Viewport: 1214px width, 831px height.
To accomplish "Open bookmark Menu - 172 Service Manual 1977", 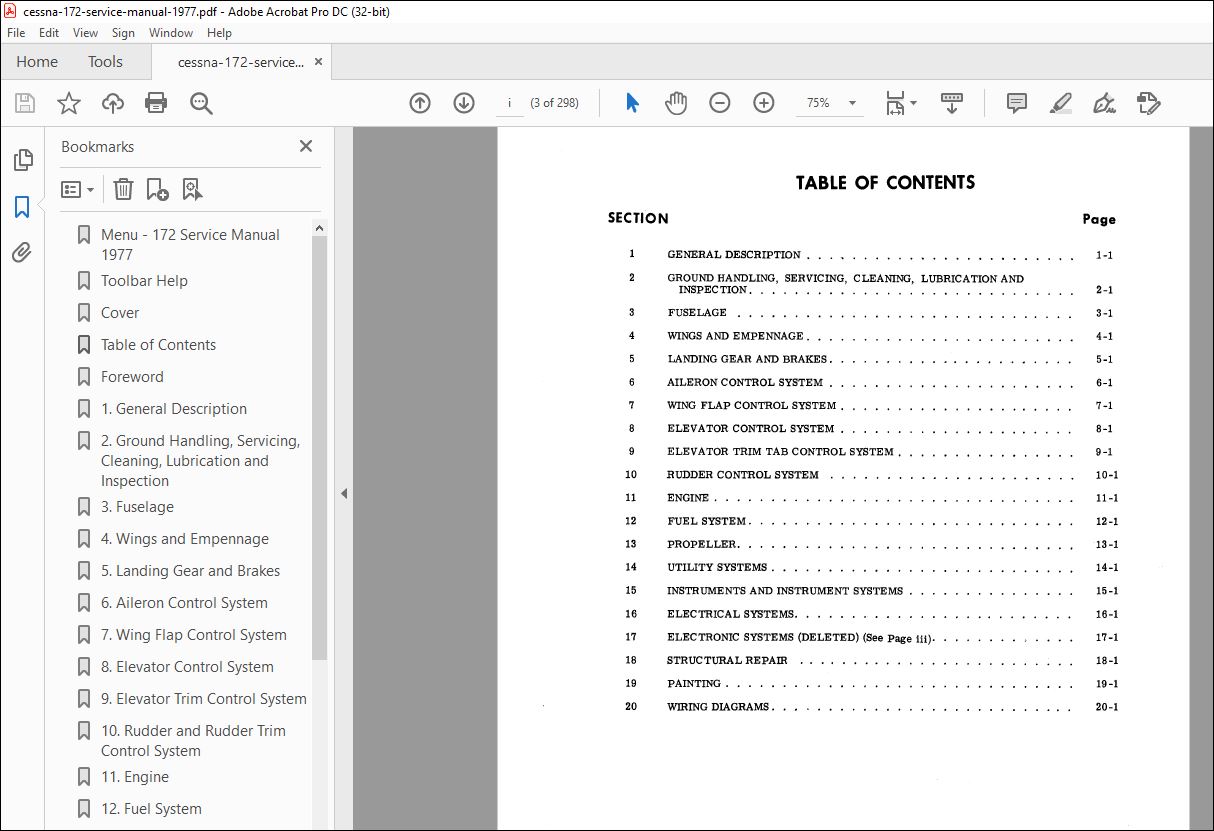I will click(x=190, y=244).
